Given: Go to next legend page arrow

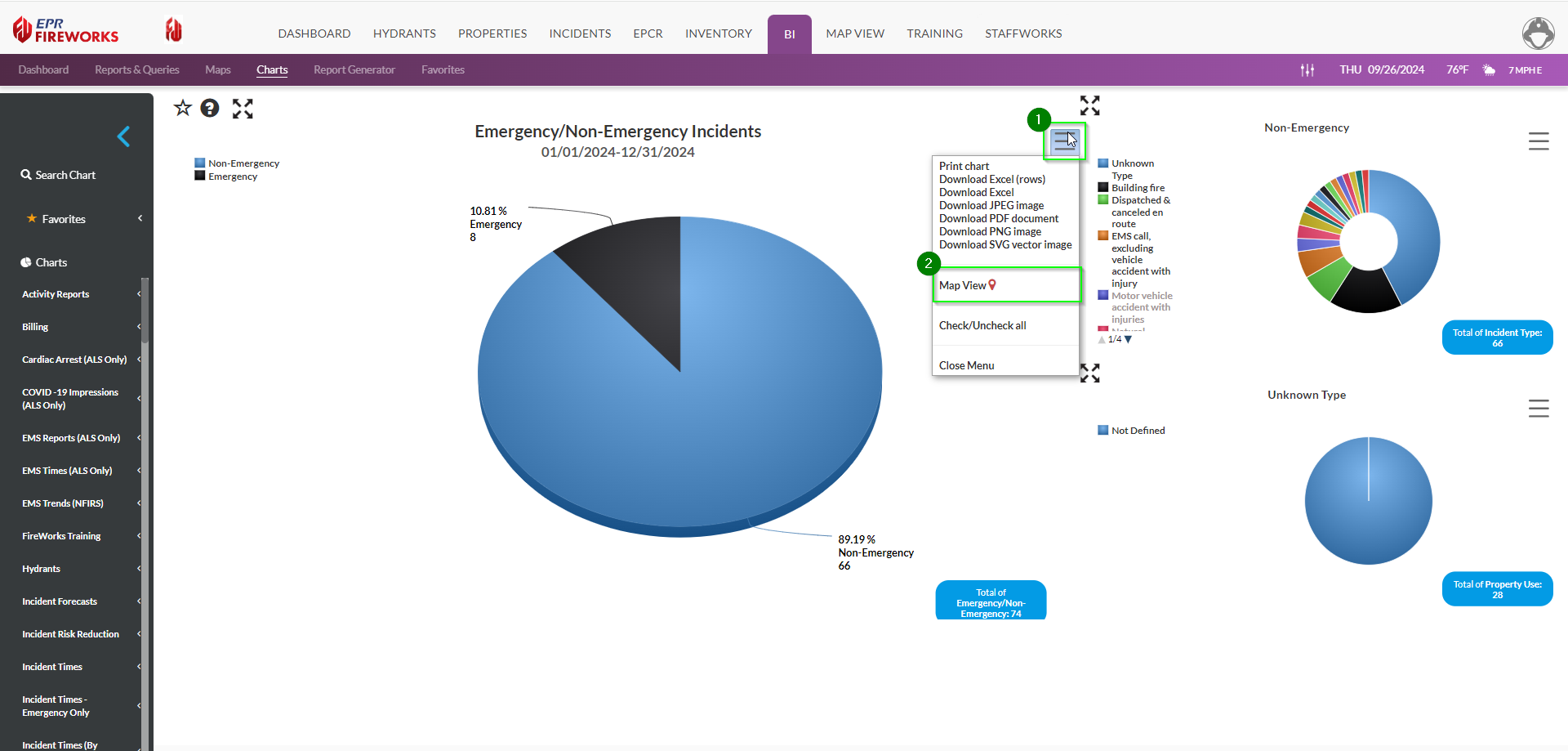Looking at the screenshot, I should coord(1128,339).
